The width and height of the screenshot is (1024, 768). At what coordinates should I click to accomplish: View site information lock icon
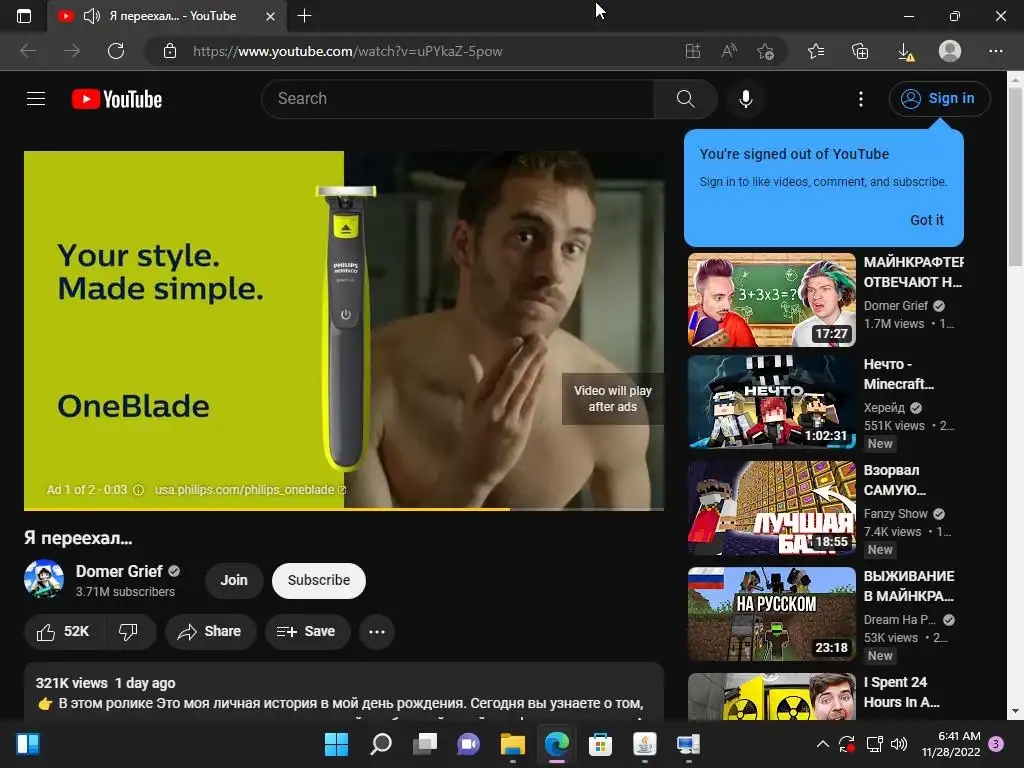pos(170,51)
